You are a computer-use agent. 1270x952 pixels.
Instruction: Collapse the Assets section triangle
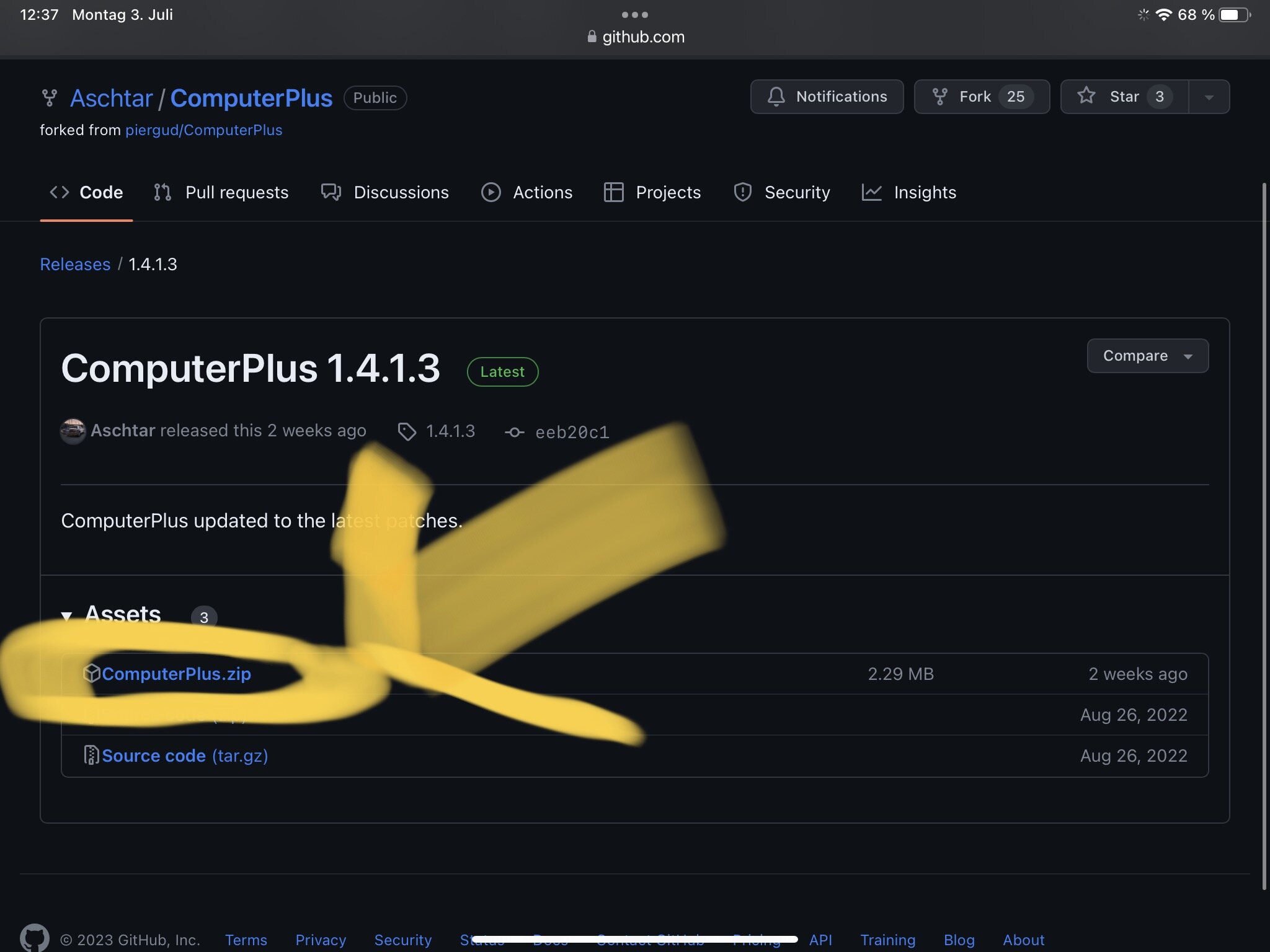[66, 615]
